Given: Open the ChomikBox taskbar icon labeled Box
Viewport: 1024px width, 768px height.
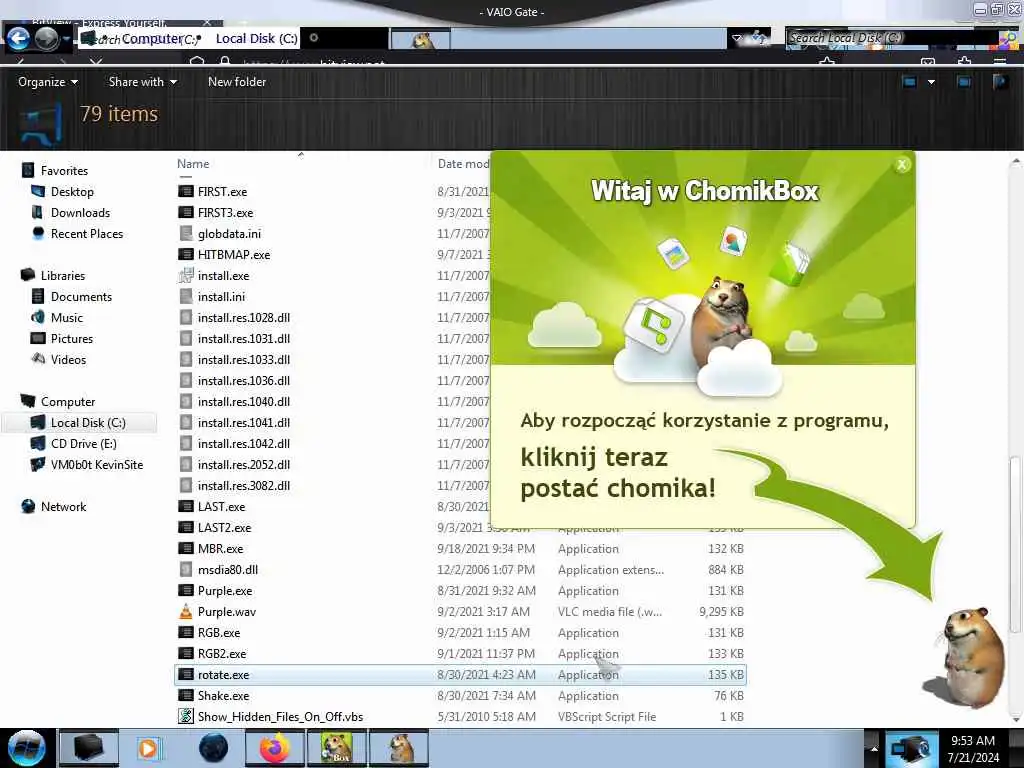Looking at the screenshot, I should click(x=336, y=748).
